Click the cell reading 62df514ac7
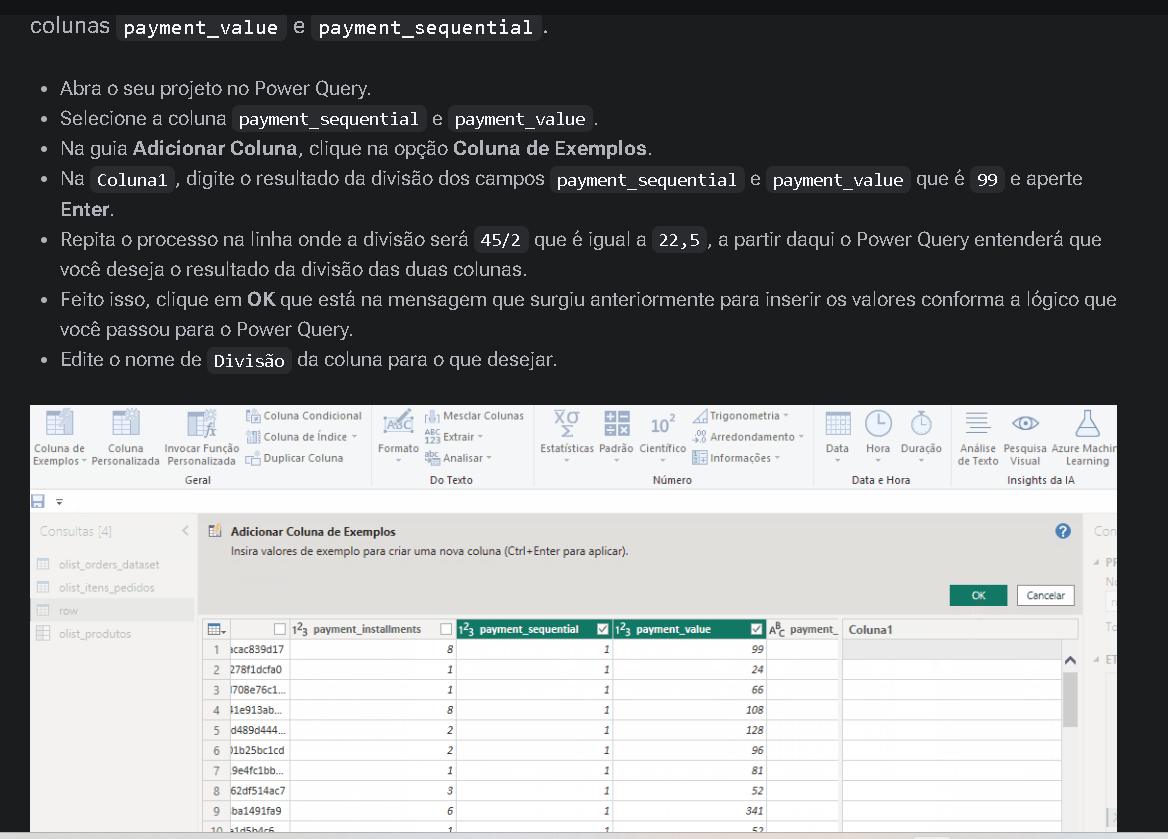The image size is (1168, 839). [259, 791]
